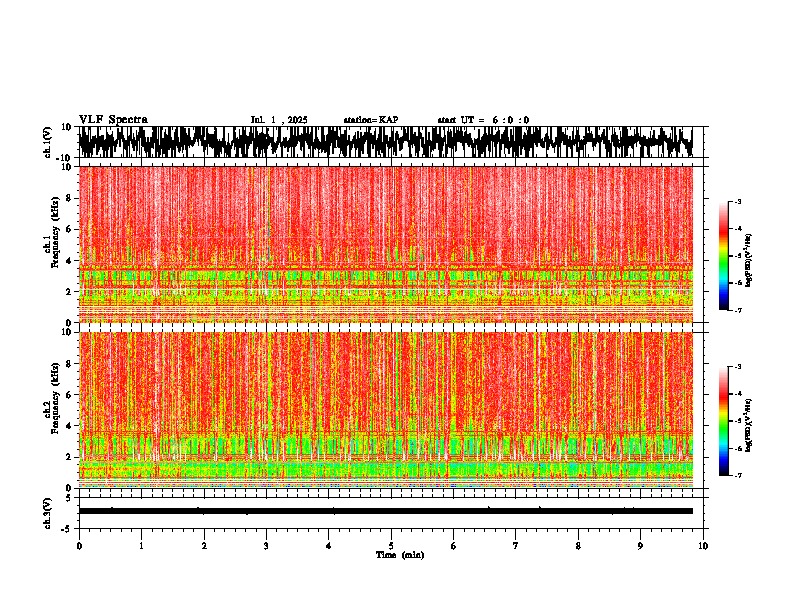
Task: Click the ch.1 color scale bar
Action: (724, 256)
